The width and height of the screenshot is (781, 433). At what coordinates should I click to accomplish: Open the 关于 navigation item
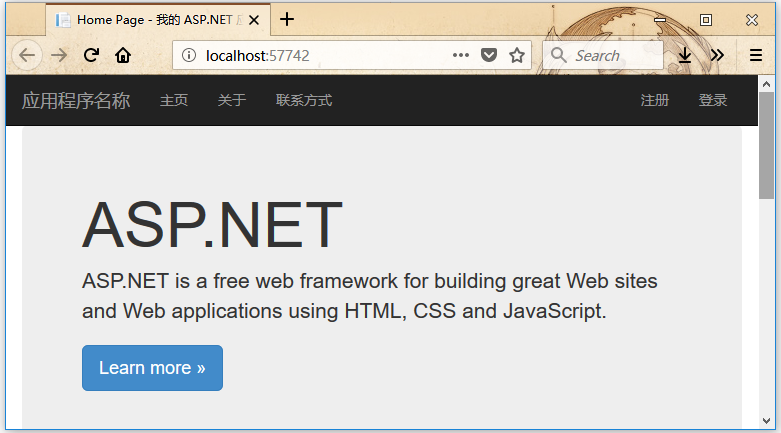232,100
